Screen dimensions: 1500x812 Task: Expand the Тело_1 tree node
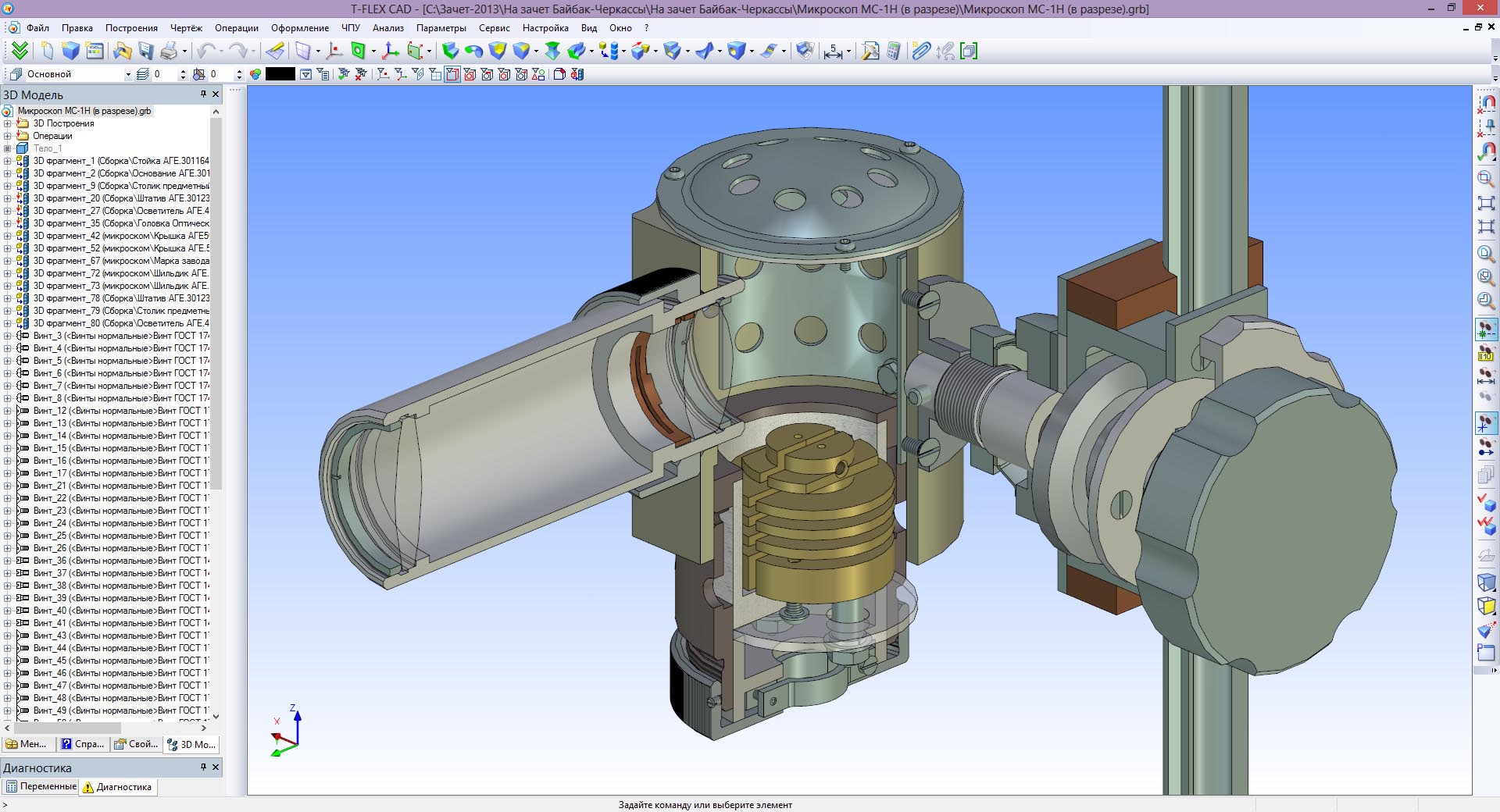(x=8, y=148)
